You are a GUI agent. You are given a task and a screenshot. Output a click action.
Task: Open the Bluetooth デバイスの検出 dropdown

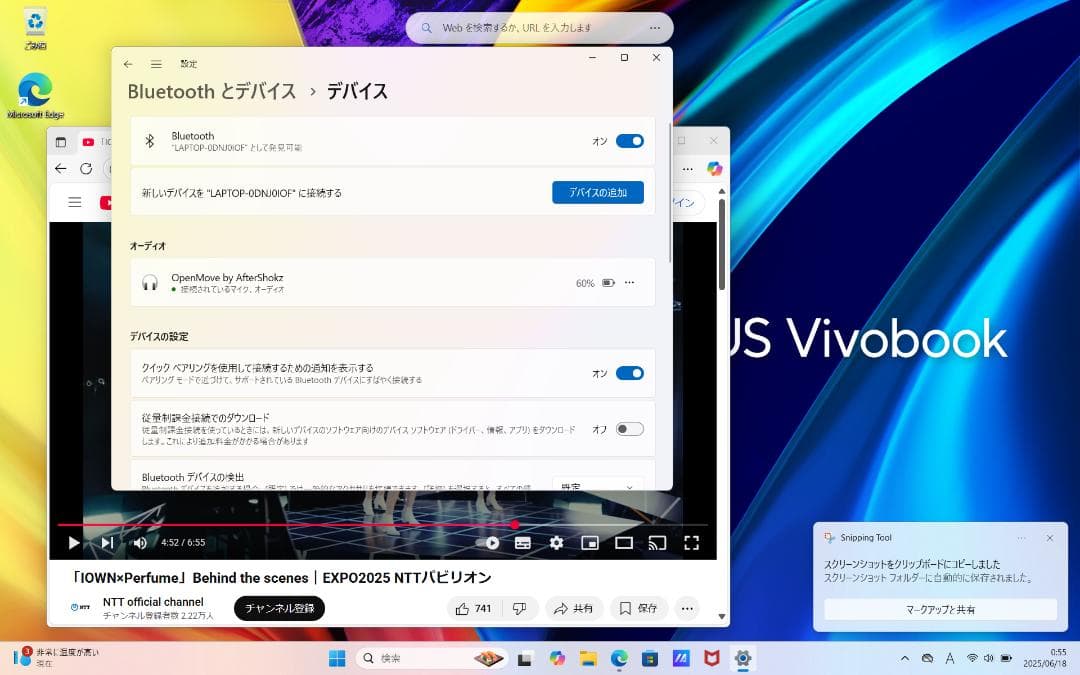(597, 484)
